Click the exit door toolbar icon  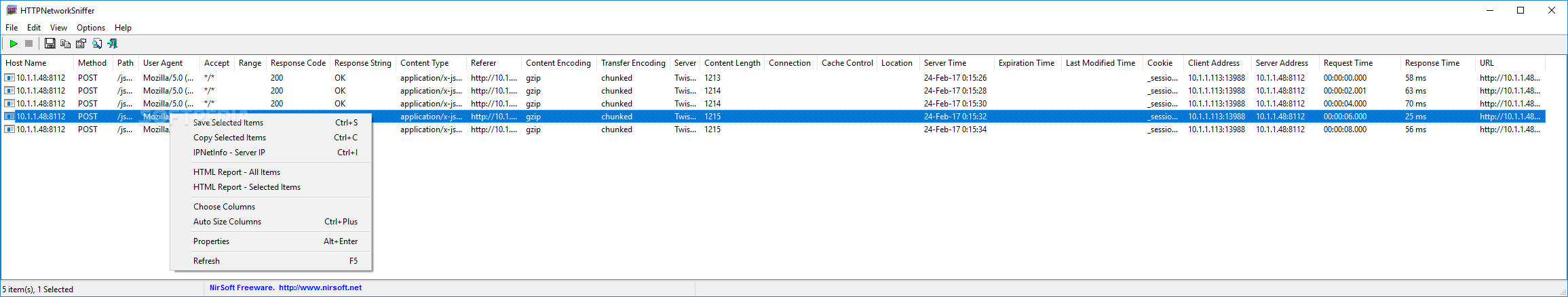[x=113, y=43]
